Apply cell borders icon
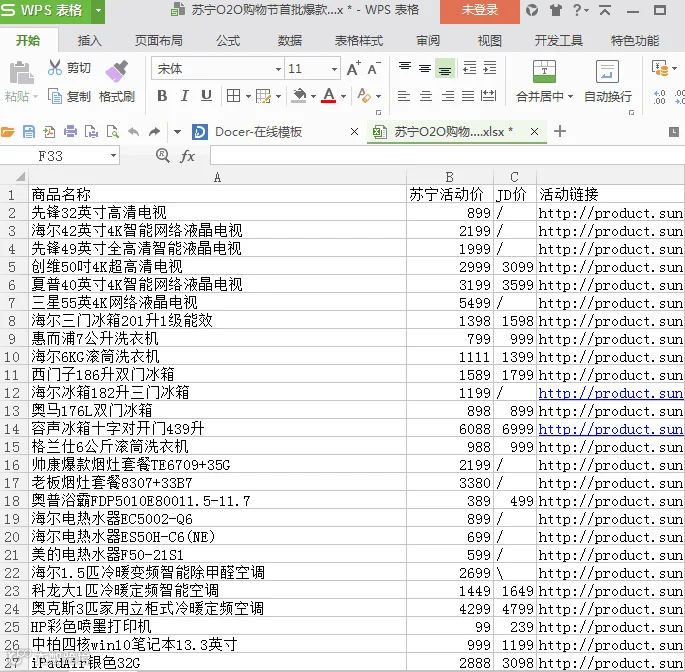Viewport: 685px width, 672px height. [233, 96]
